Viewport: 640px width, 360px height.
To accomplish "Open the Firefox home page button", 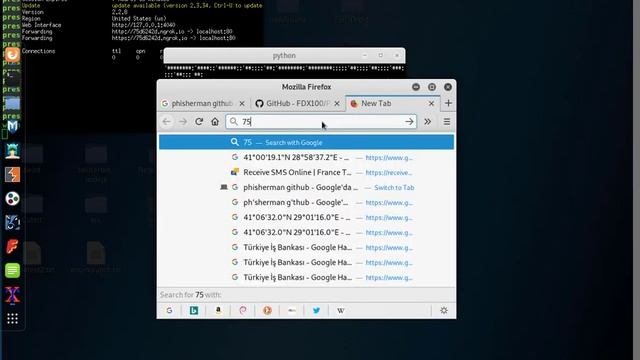I will click(215, 122).
